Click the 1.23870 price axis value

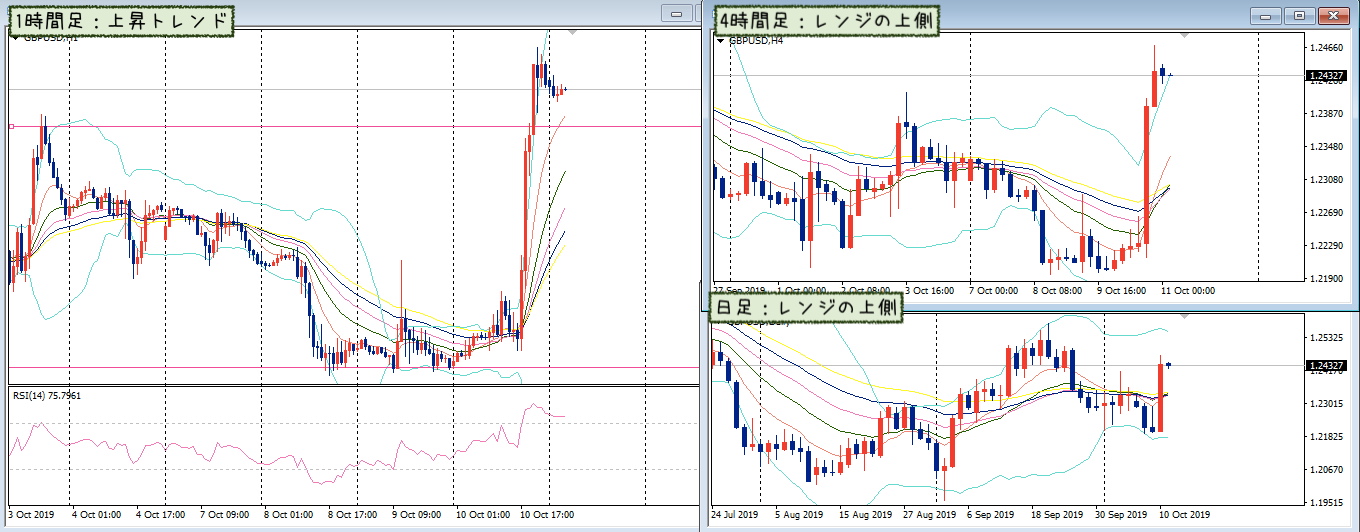point(1325,114)
